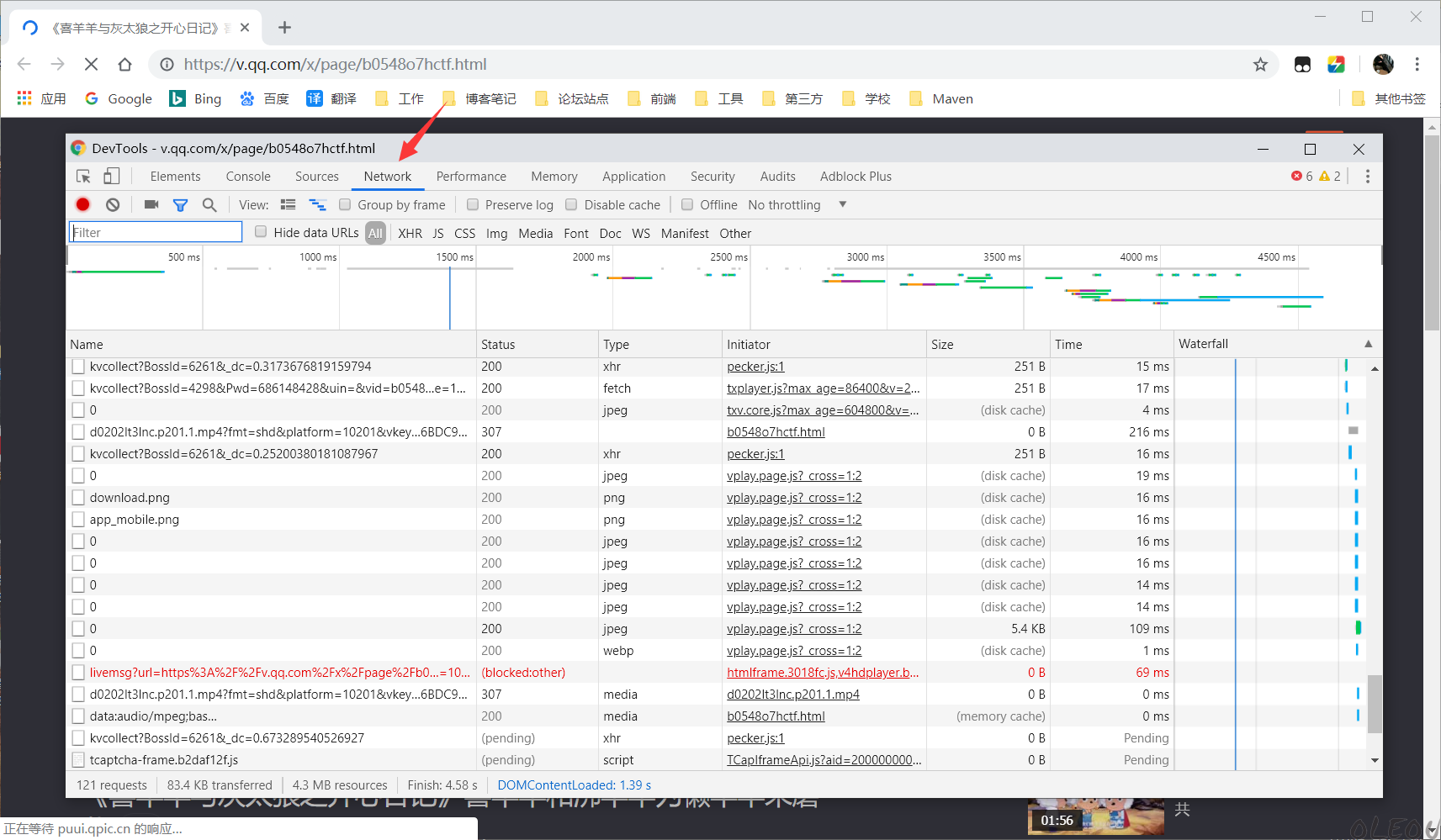Click the warnings count indicator

(x=1331, y=177)
